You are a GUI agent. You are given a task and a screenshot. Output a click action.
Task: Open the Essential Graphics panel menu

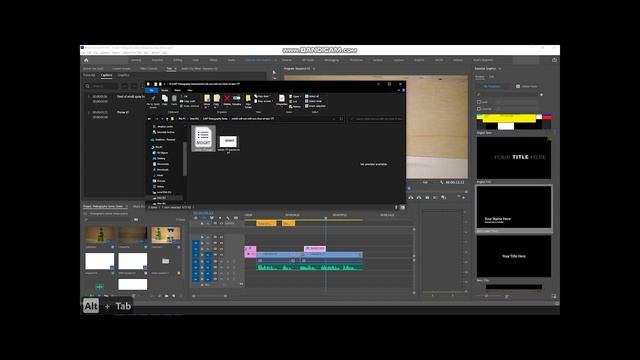[x=500, y=69]
